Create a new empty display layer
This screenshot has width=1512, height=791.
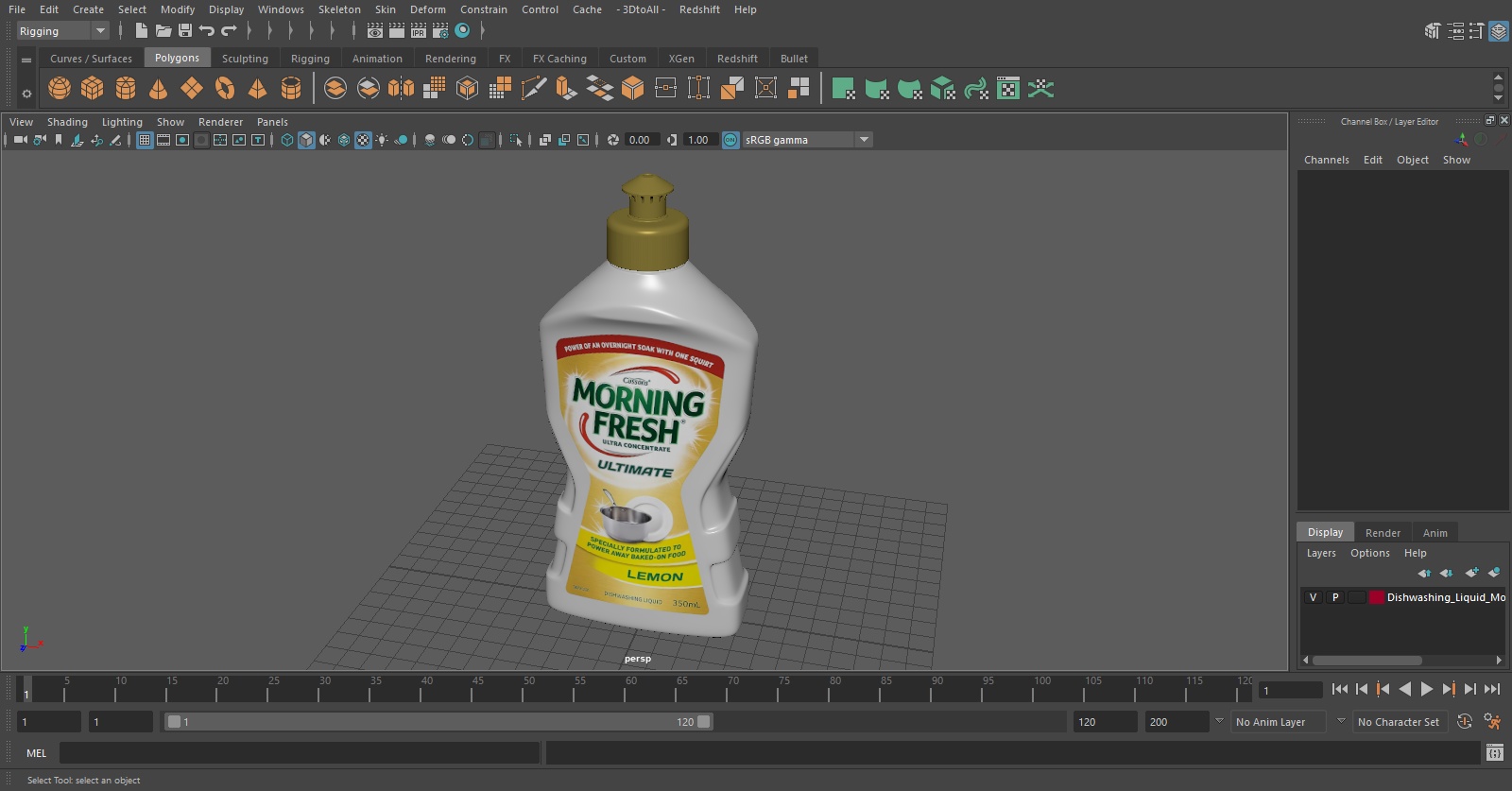click(1471, 573)
